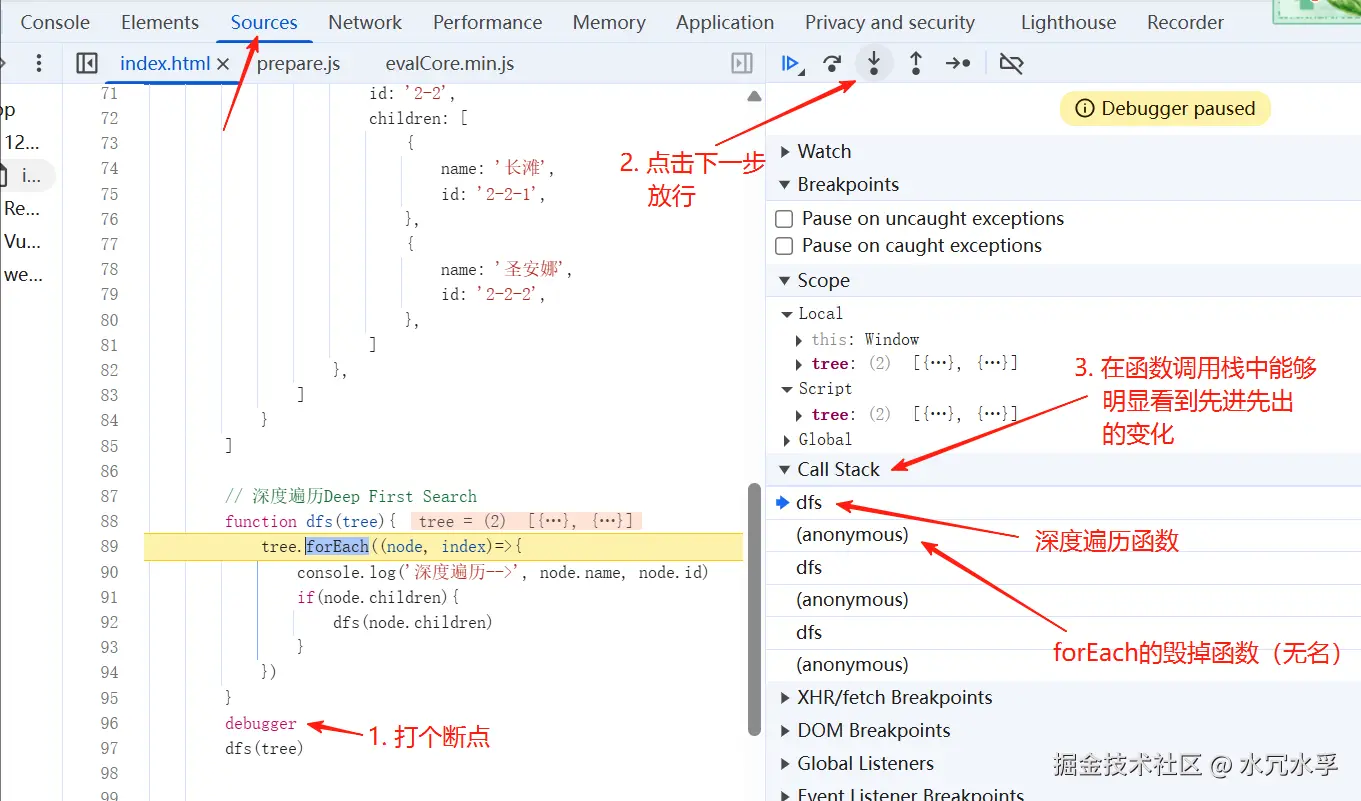Open the Recorder tab
This screenshot has width=1361, height=801.
[1185, 22]
